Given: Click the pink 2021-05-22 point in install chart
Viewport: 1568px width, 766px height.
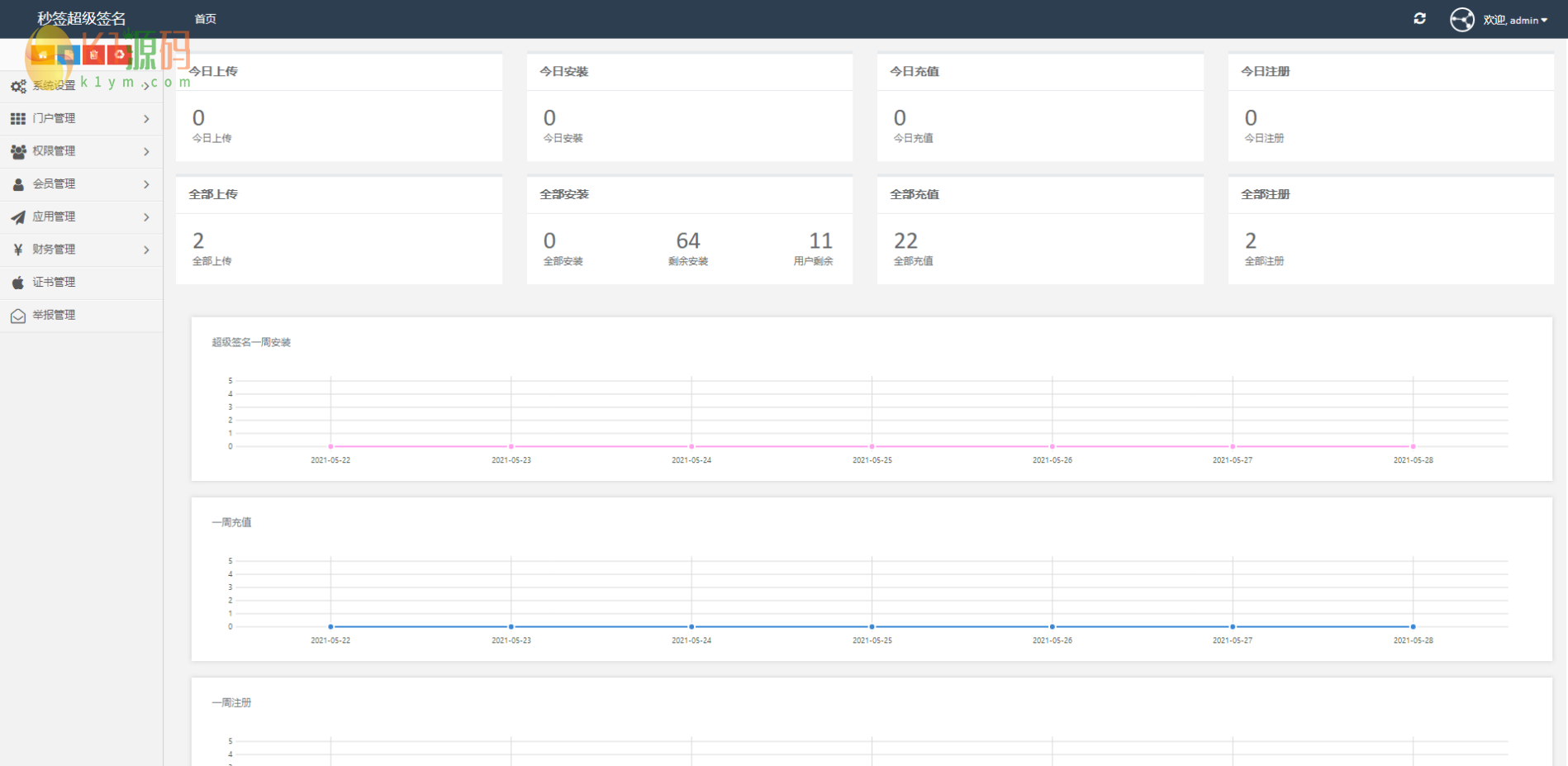Looking at the screenshot, I should (330, 446).
